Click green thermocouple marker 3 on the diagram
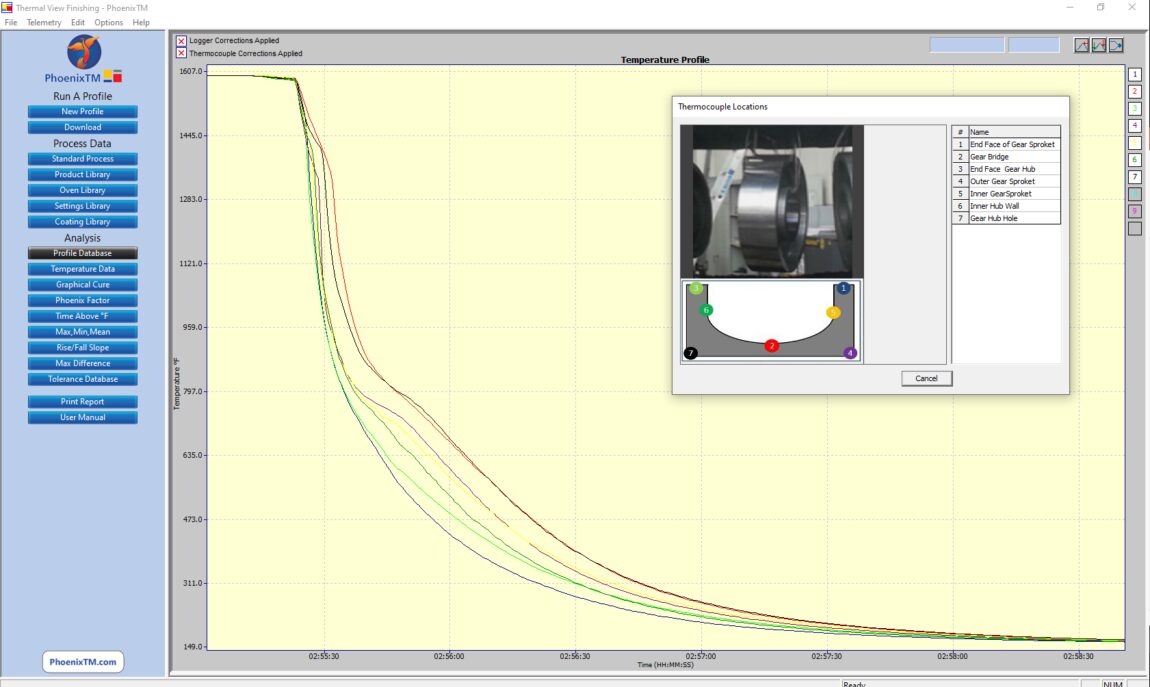 pos(696,288)
